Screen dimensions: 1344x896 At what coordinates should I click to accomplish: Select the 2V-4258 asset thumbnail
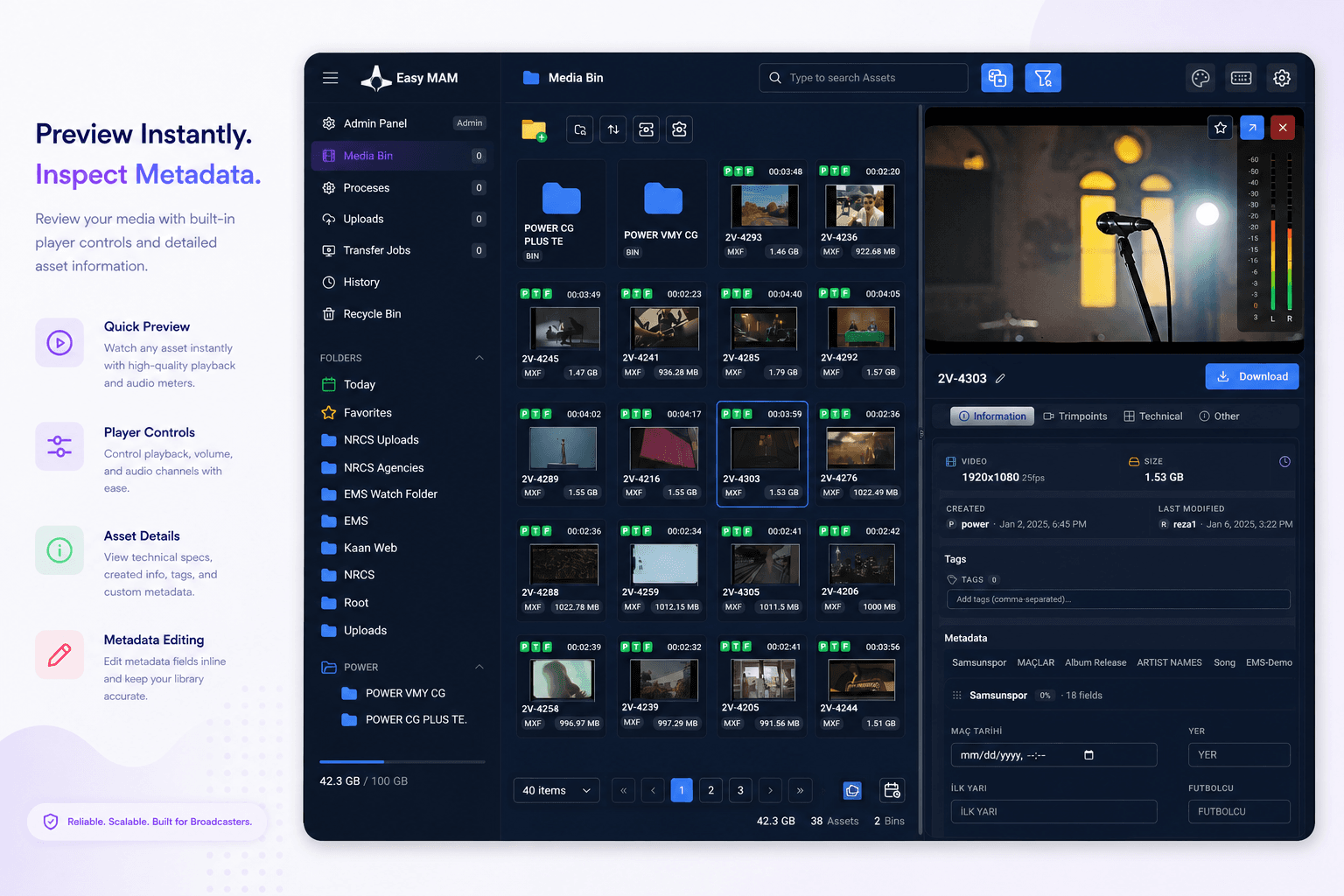pos(563,680)
